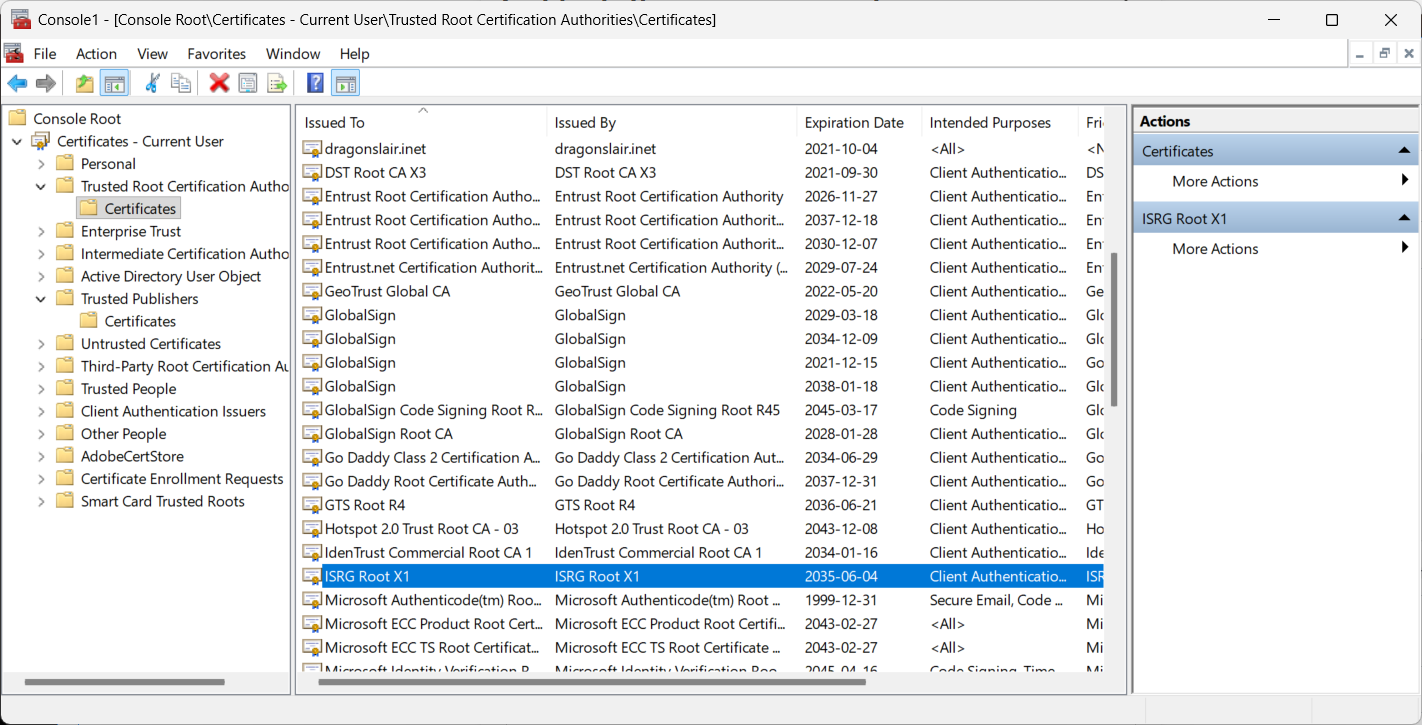
Task: Open the View menu
Action: click(x=153, y=54)
